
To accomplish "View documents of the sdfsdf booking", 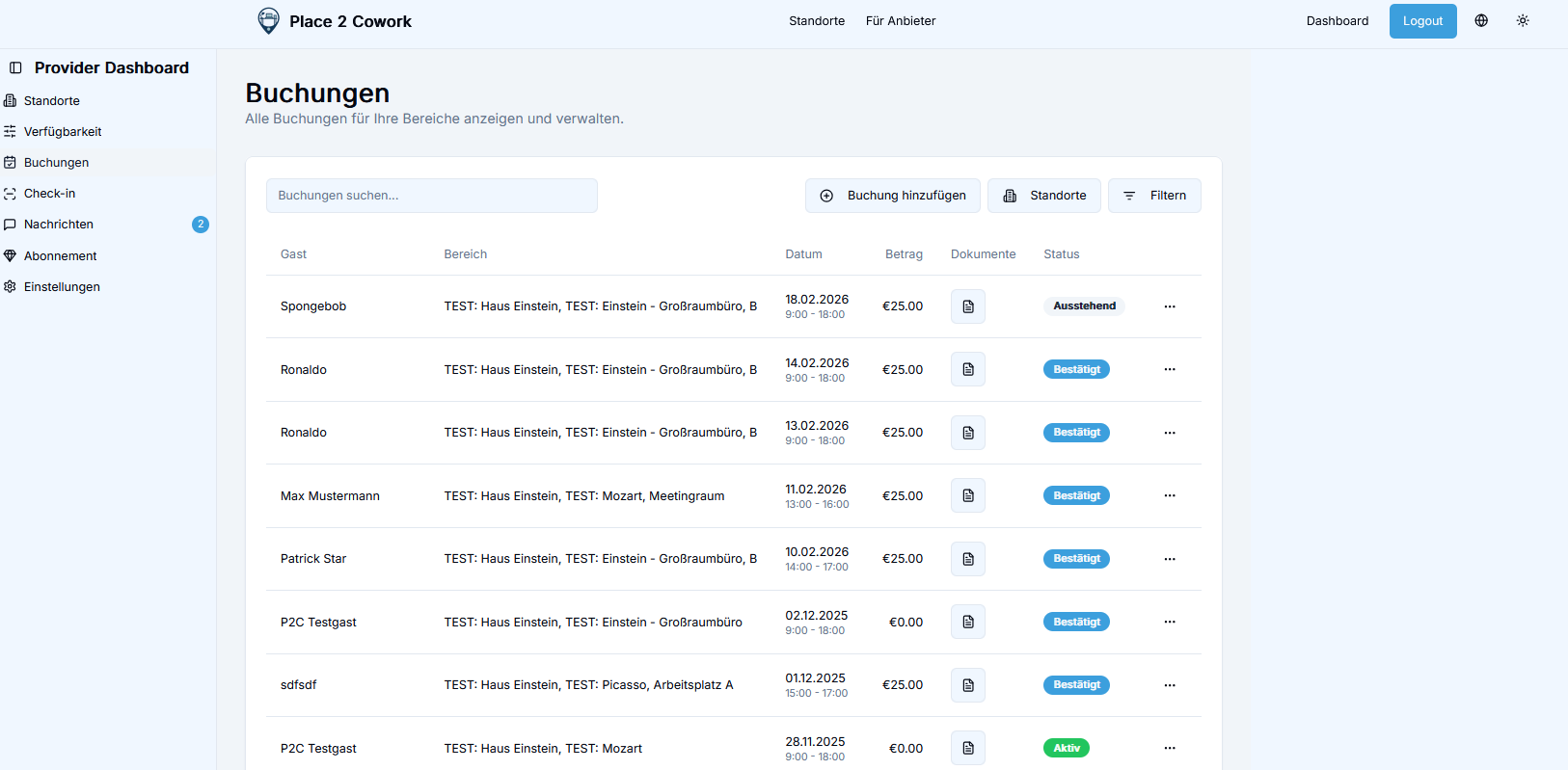I will (967, 685).
